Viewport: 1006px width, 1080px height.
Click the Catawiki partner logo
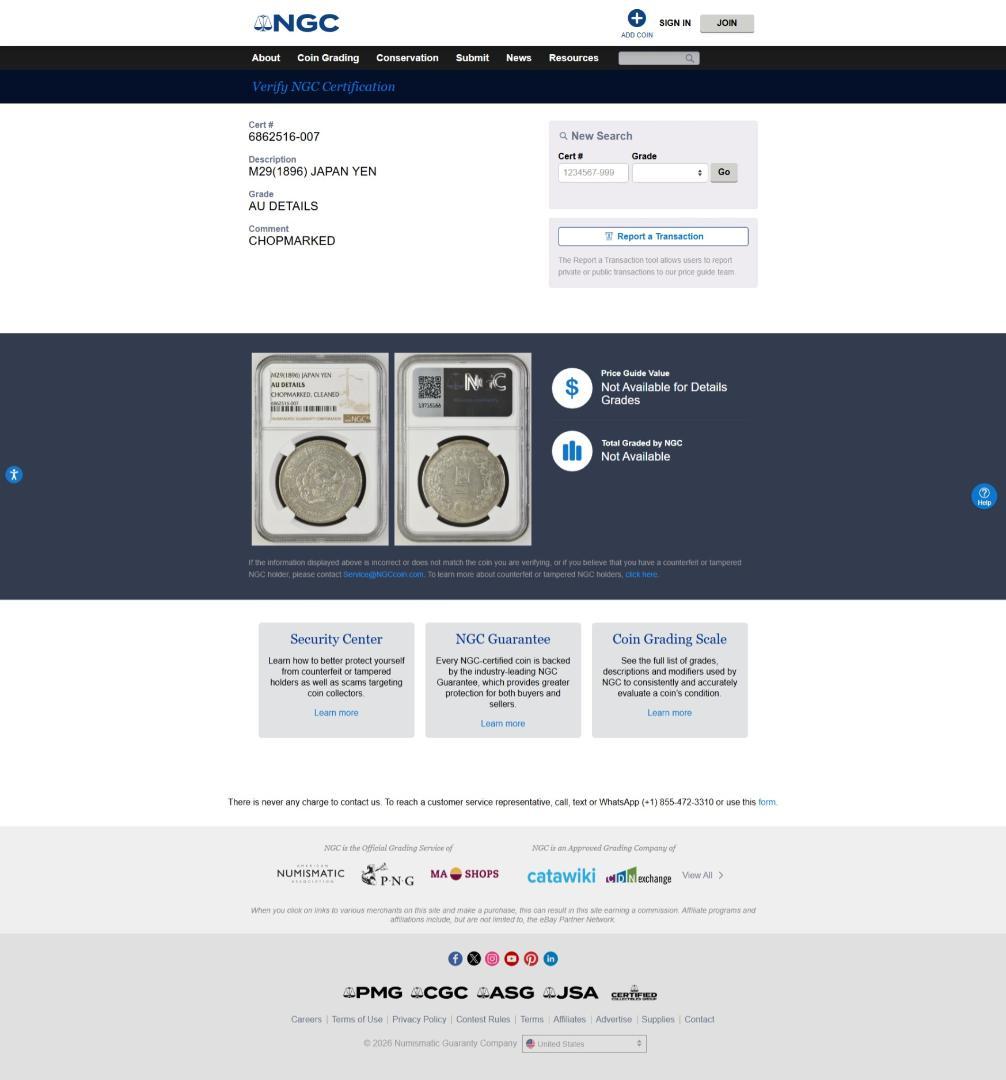click(561, 875)
